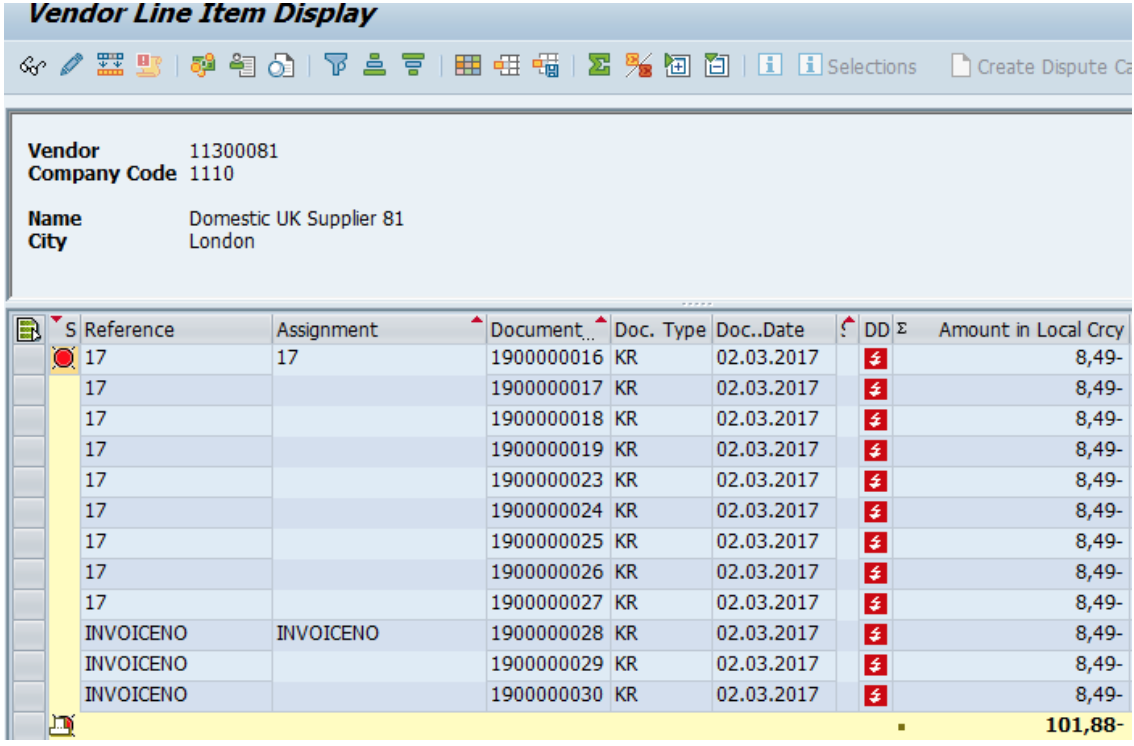Click the Doc. Type column header
The image size is (1134, 746).
(x=660, y=330)
